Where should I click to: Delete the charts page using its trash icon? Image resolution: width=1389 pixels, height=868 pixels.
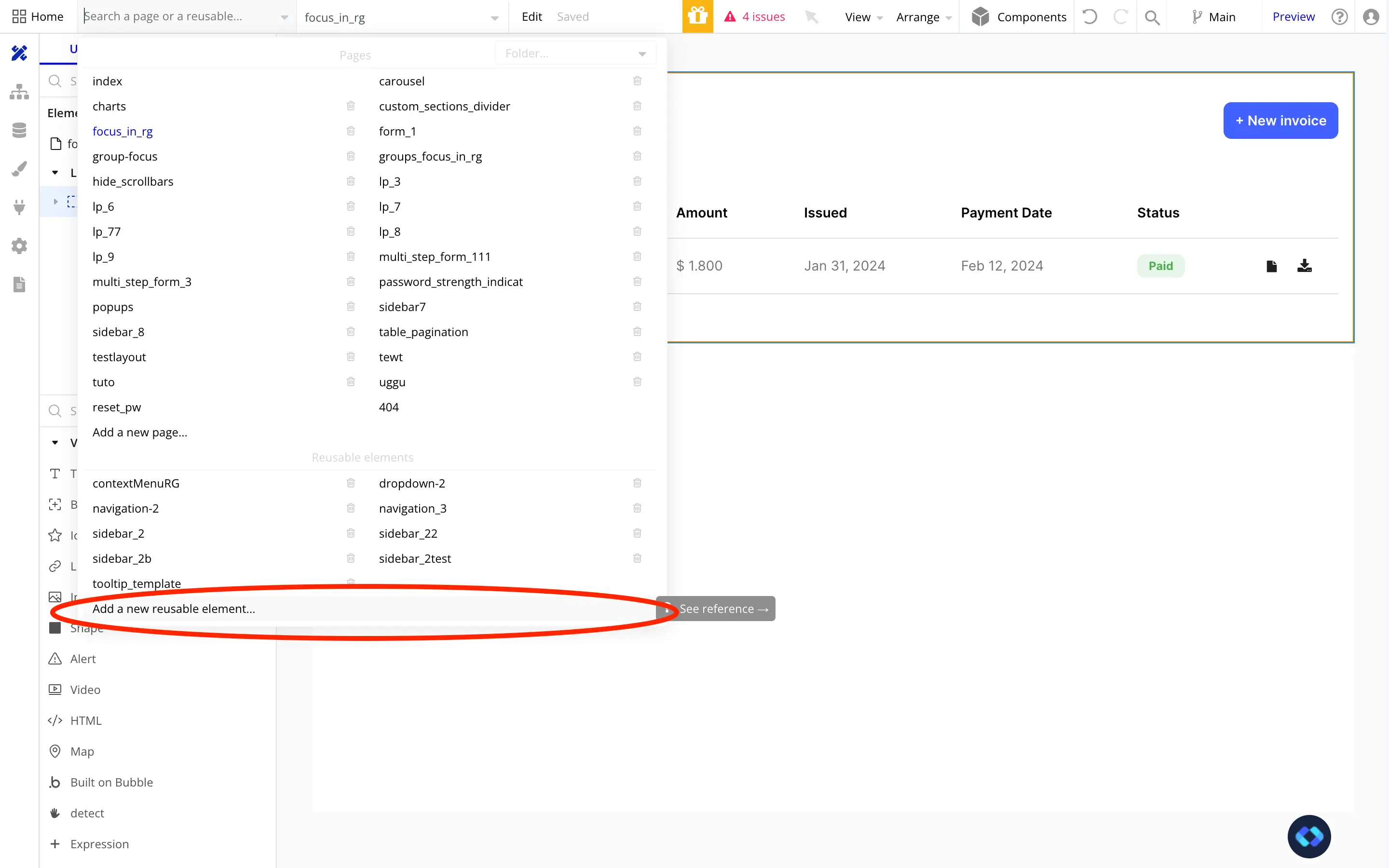click(x=351, y=106)
